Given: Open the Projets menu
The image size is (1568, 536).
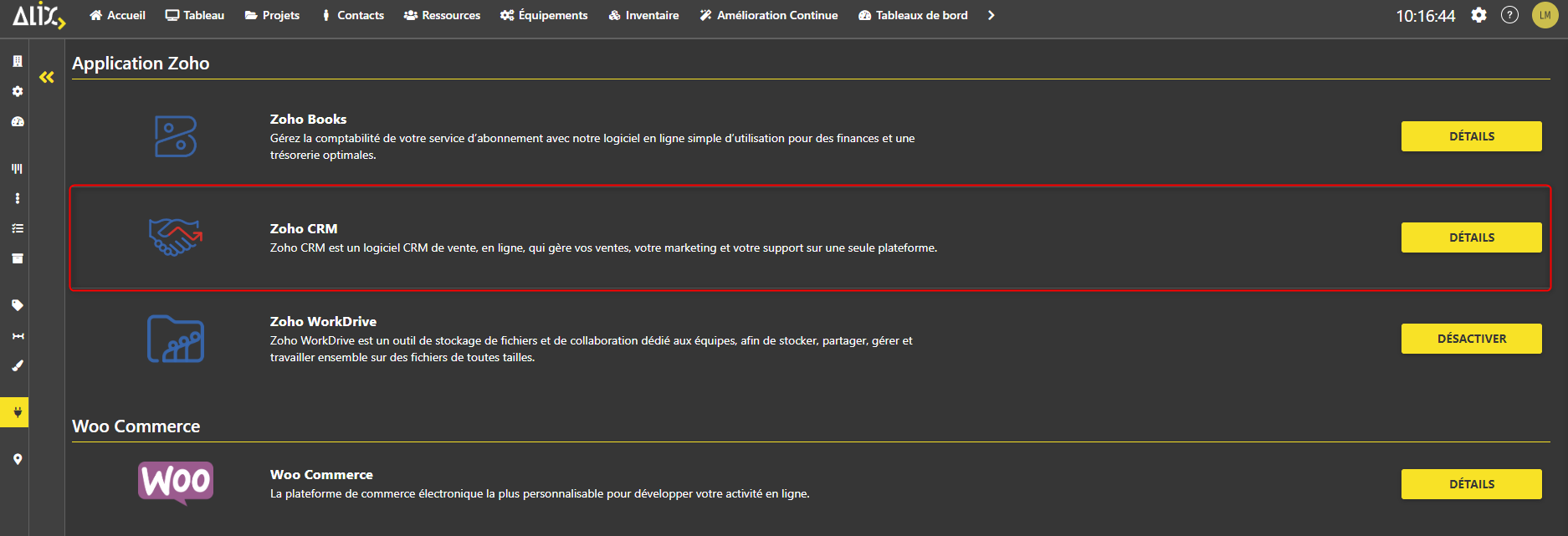Looking at the screenshot, I should click(272, 15).
